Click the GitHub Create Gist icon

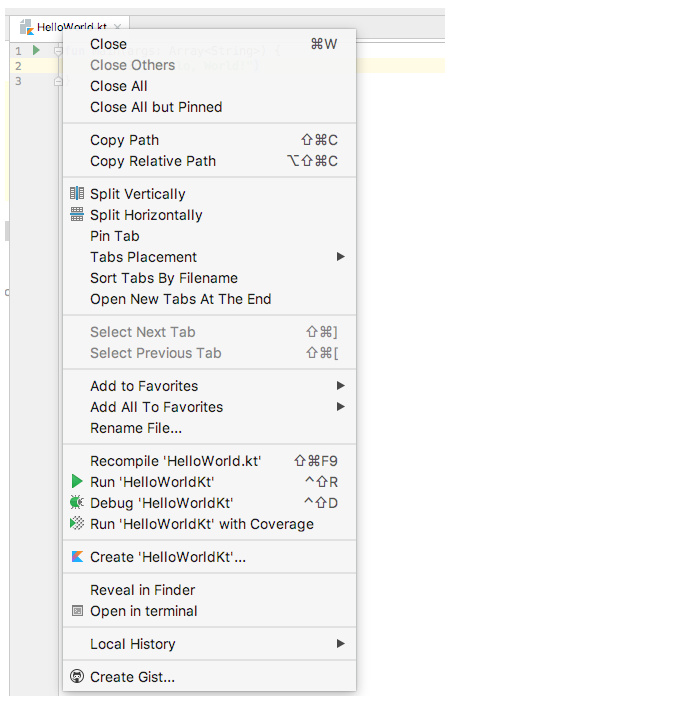pyautogui.click(x=77, y=677)
